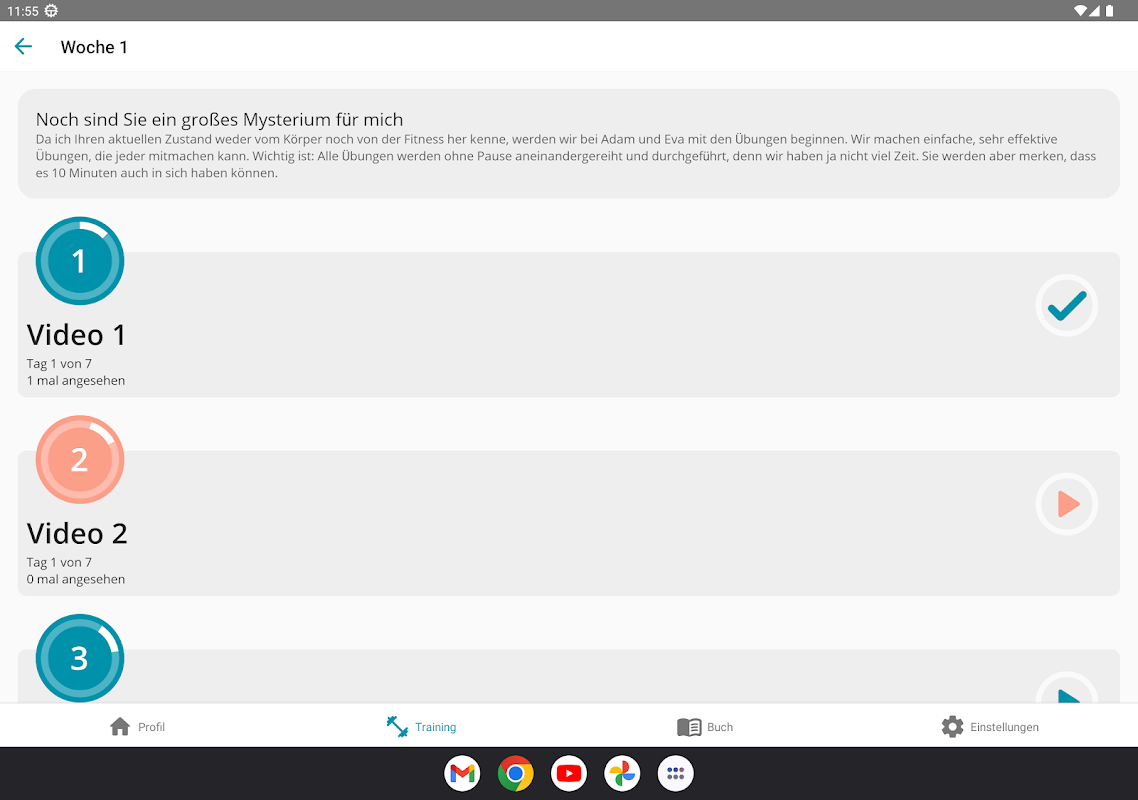Click the checkmark button on Video 1
This screenshot has width=1138, height=800.
click(1066, 306)
